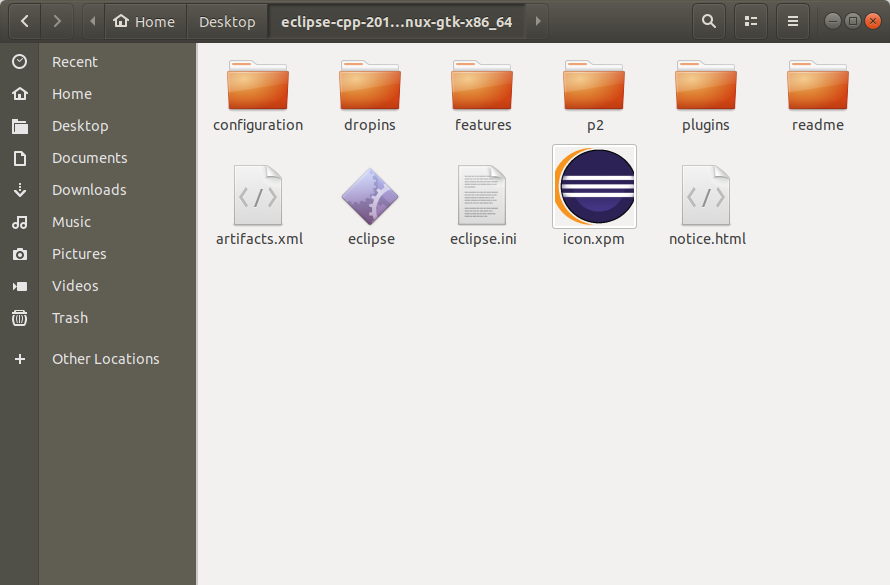890x585 pixels.
Task: Select the p2 folder icon
Action: click(594, 85)
